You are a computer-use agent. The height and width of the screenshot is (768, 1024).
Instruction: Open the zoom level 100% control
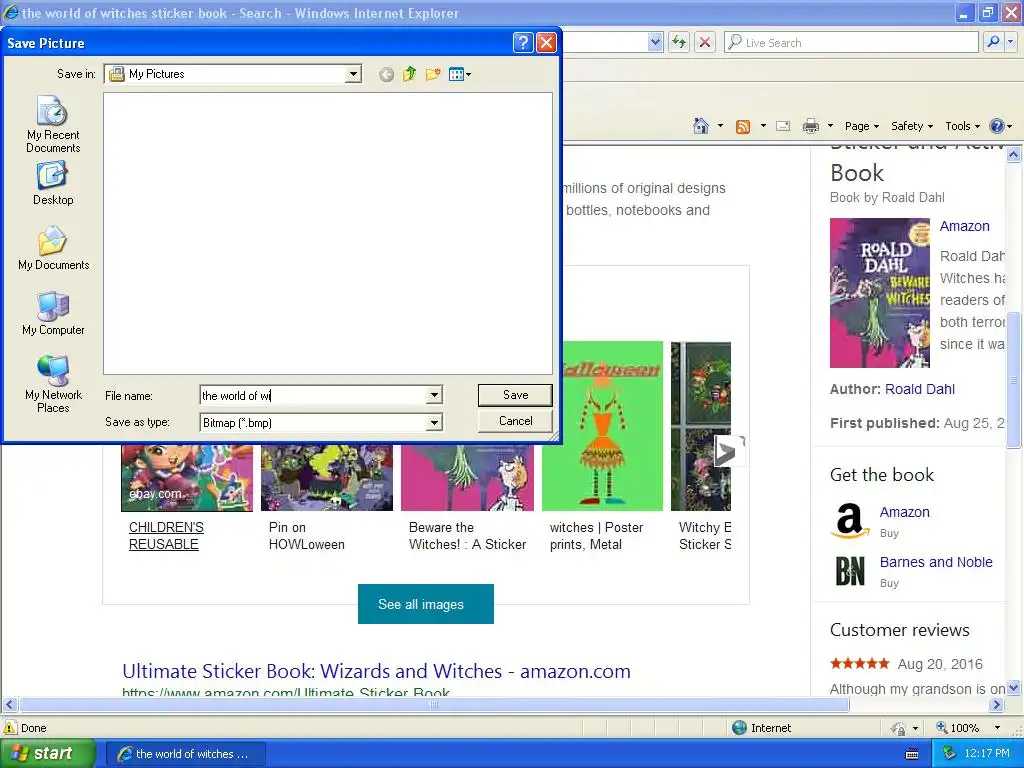(968, 728)
